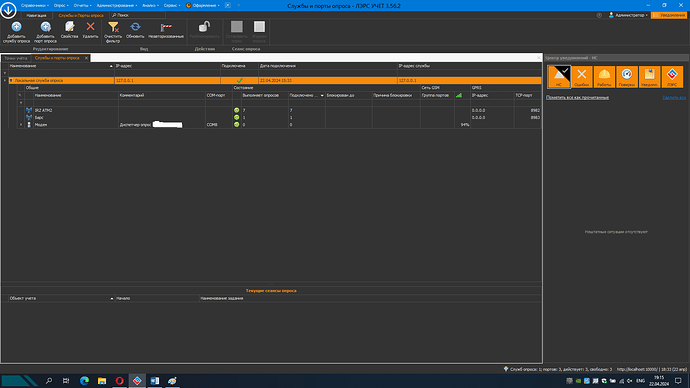
Task: Open Microsoft Edge from the taskbar
Action: (84, 381)
